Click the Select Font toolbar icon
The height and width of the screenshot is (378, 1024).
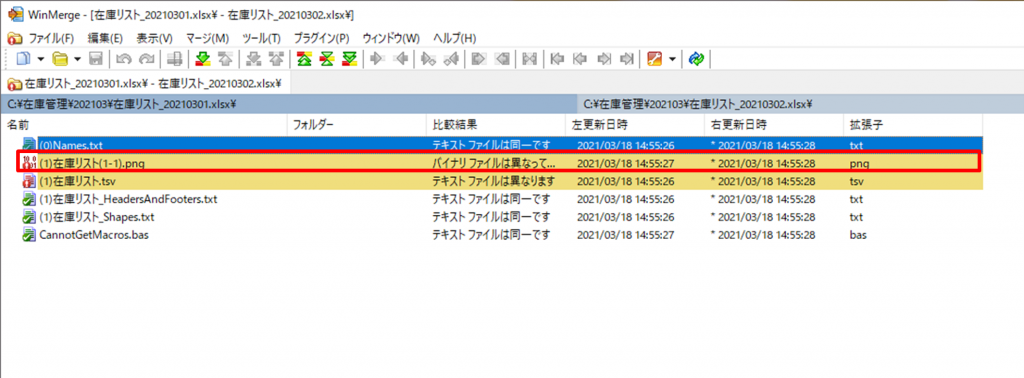174,59
